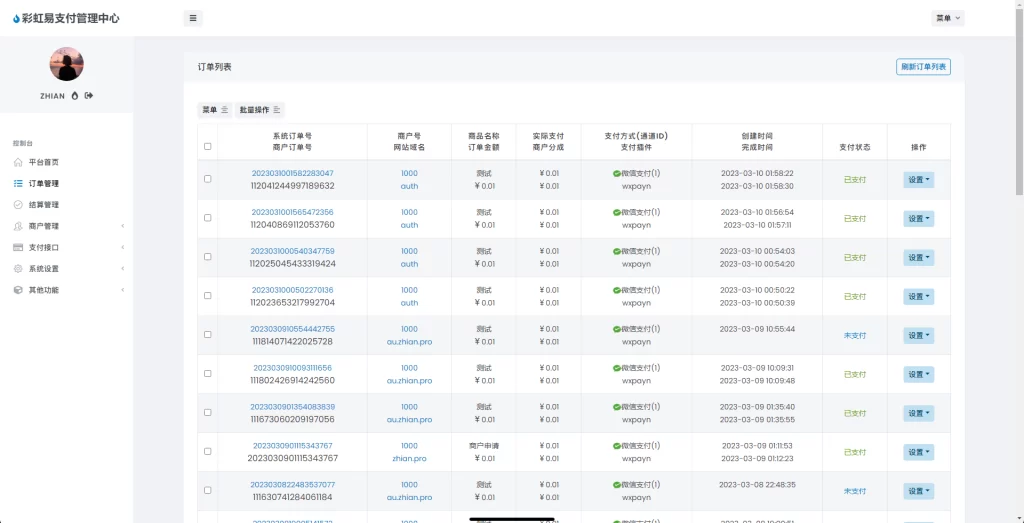
Task: Tick the select-all checkbox in table header
Action: click(208, 147)
